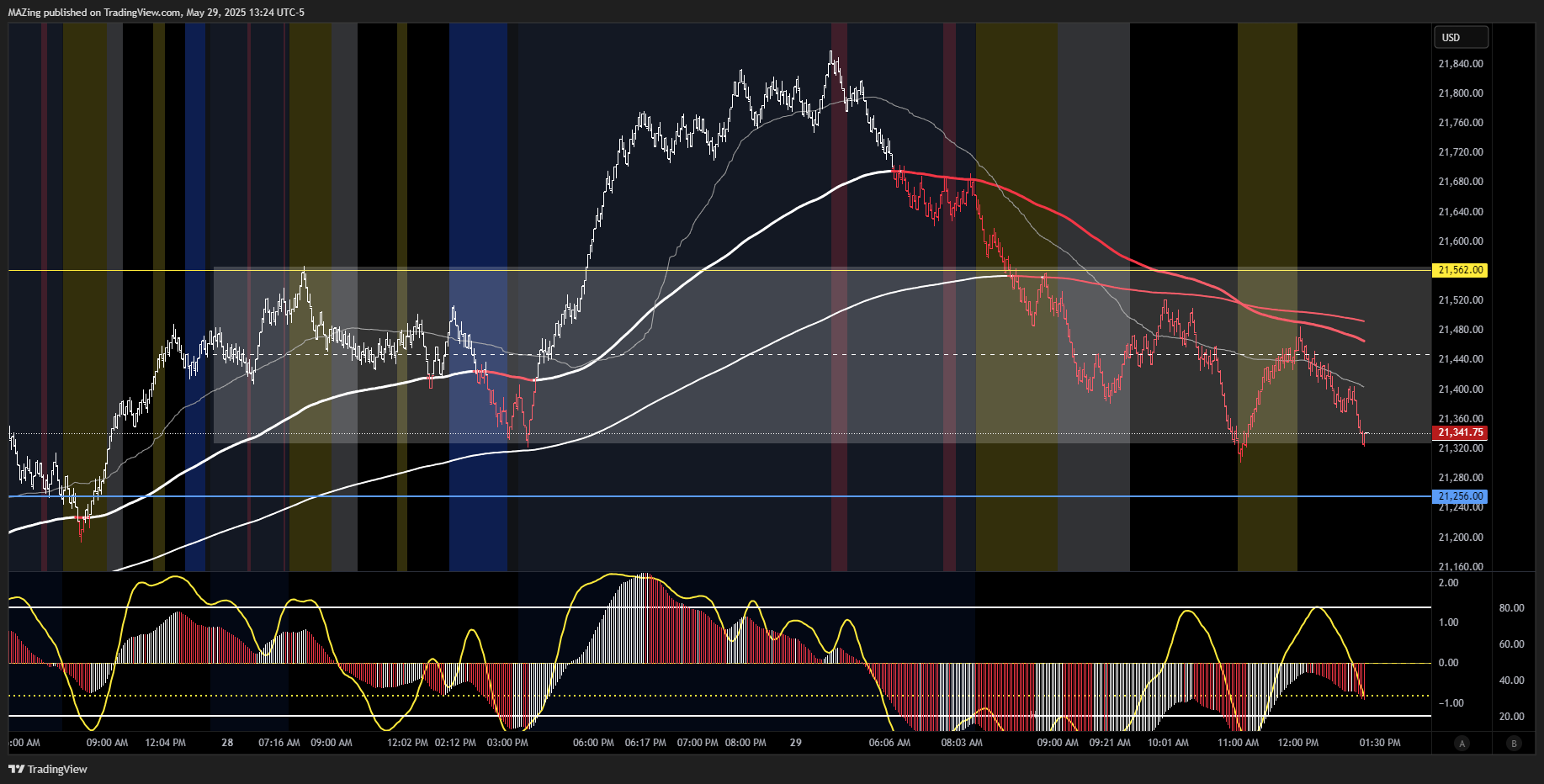Follow the TradingView.com header link
The width and height of the screenshot is (1544, 784).
click(x=141, y=12)
